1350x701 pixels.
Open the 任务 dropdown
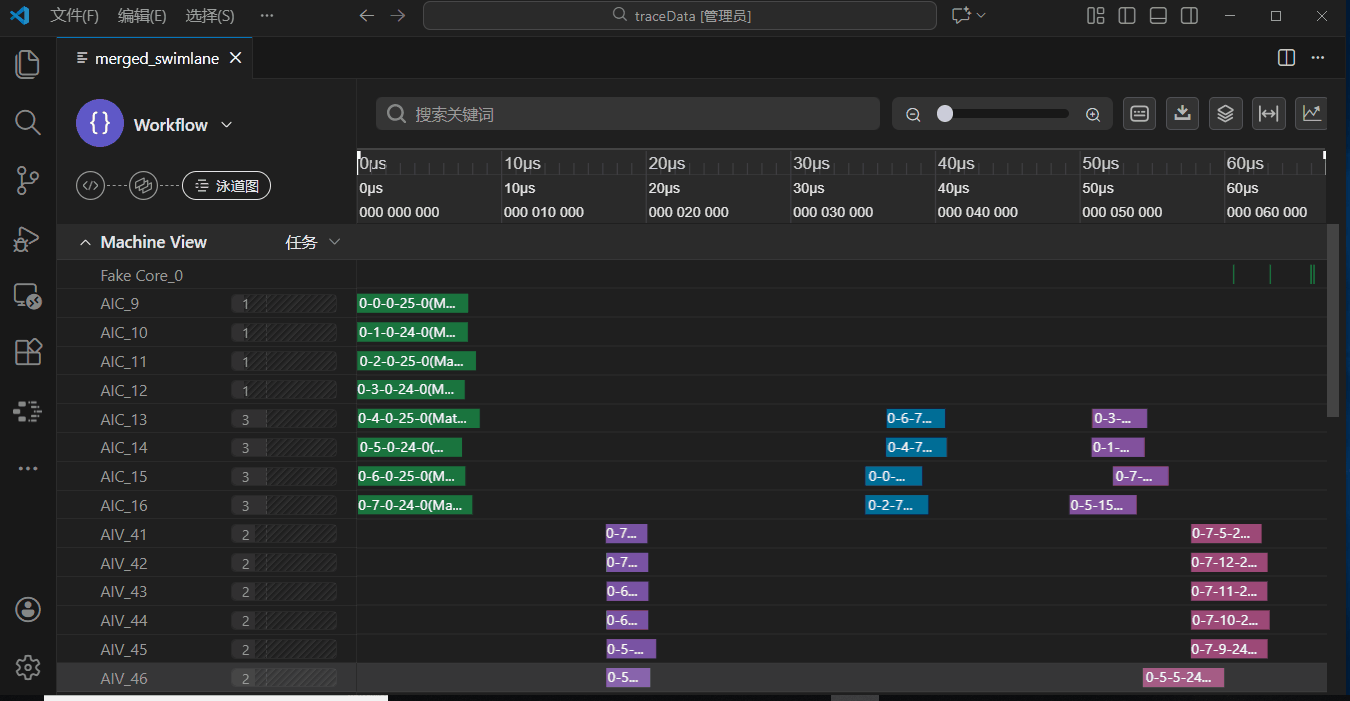[x=313, y=243]
